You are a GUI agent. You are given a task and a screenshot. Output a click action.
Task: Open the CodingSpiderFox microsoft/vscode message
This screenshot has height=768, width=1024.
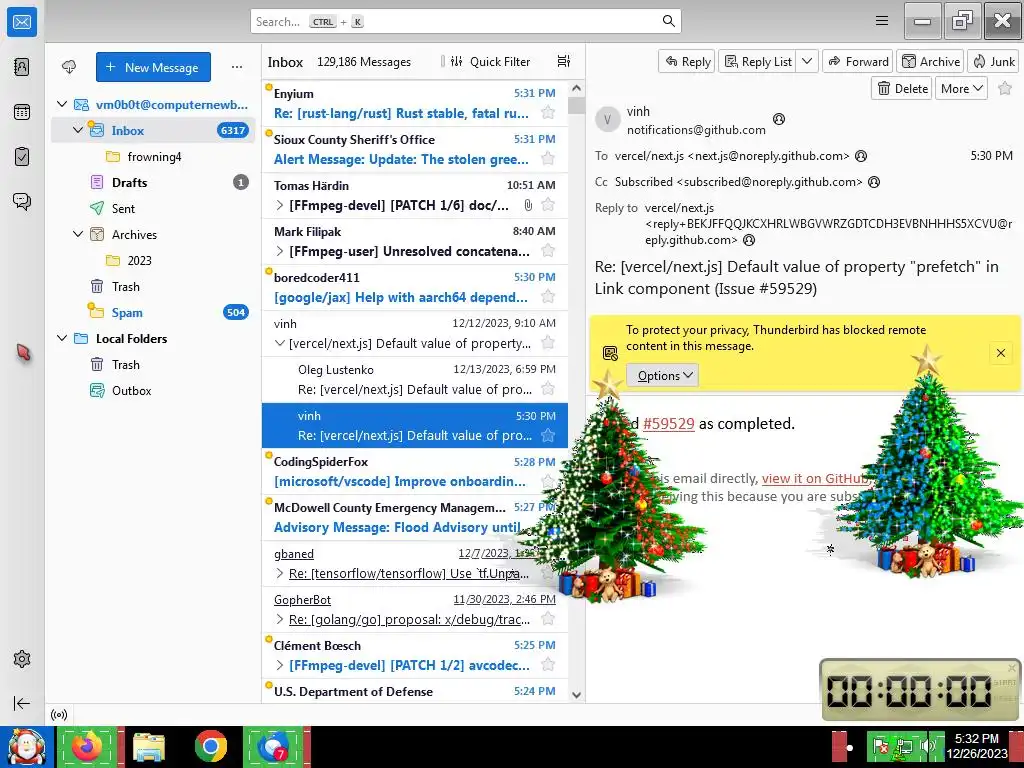point(415,472)
